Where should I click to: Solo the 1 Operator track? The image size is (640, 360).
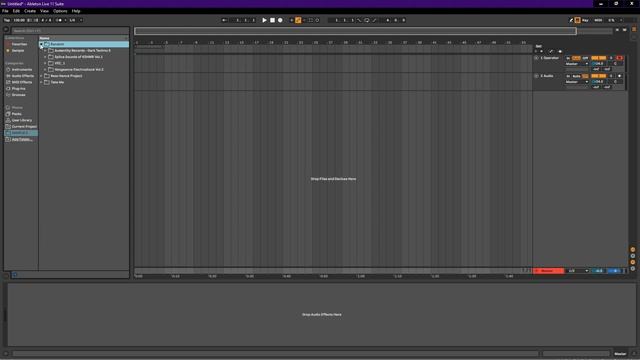click(x=611, y=58)
